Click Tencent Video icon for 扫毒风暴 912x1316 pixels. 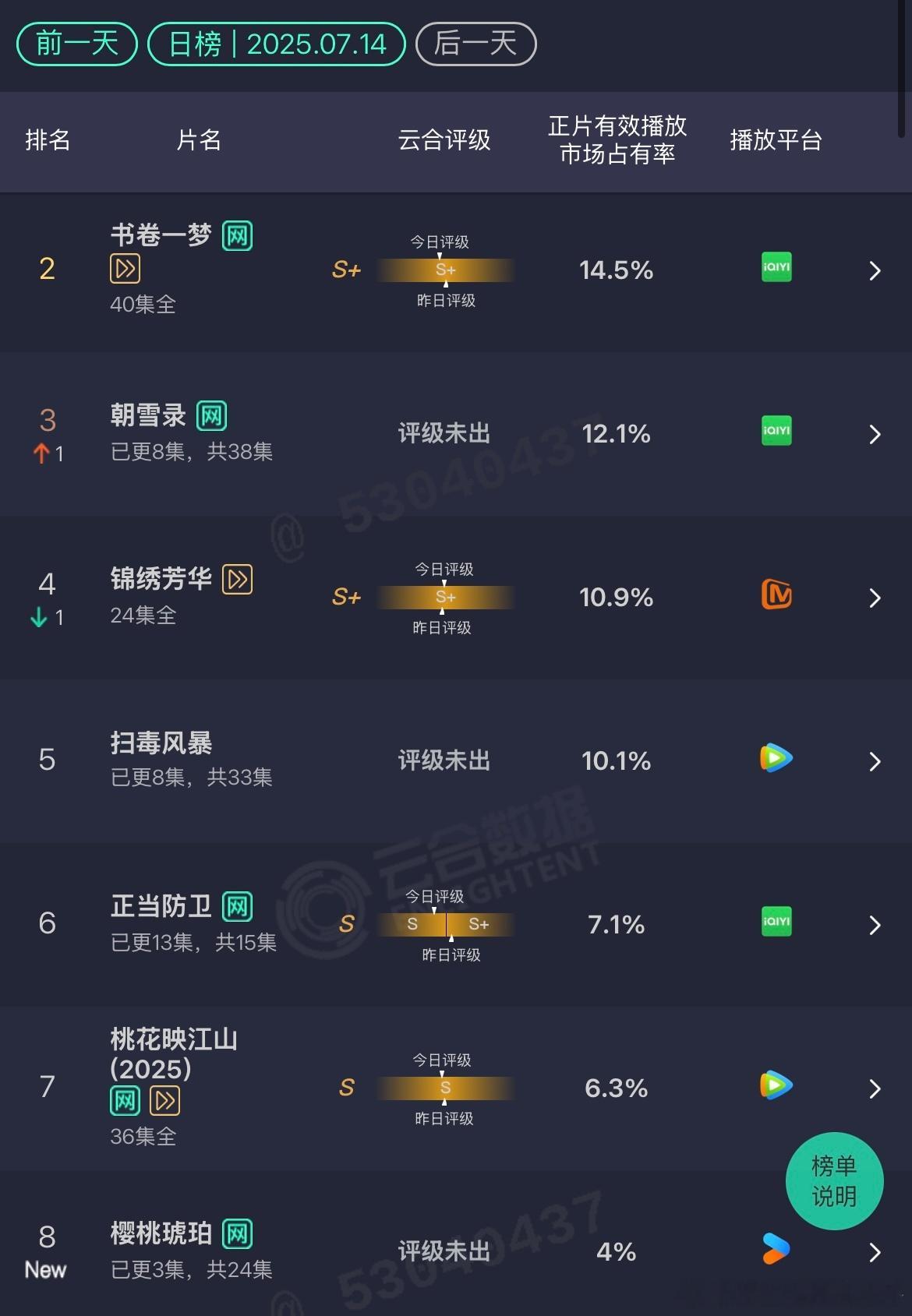pyautogui.click(x=776, y=758)
